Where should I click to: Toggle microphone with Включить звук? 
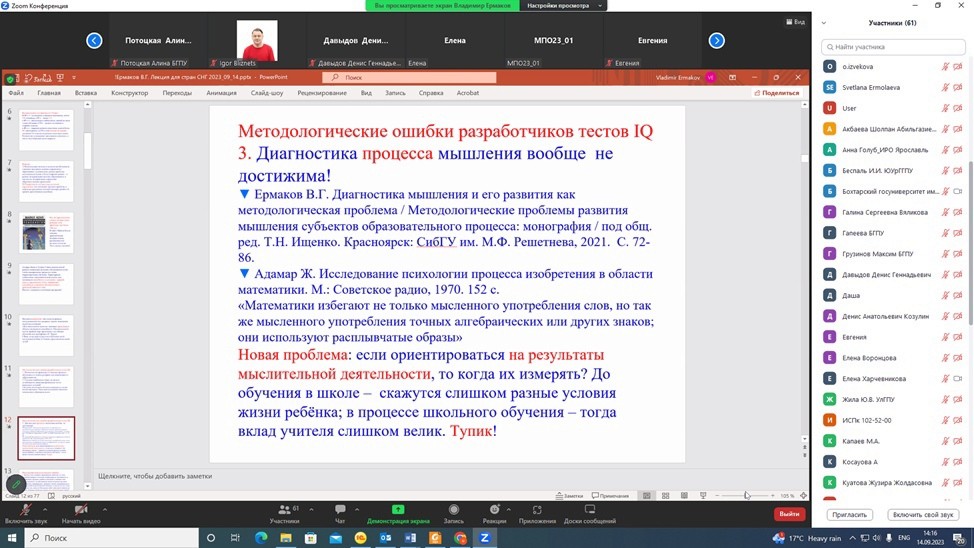(x=26, y=511)
